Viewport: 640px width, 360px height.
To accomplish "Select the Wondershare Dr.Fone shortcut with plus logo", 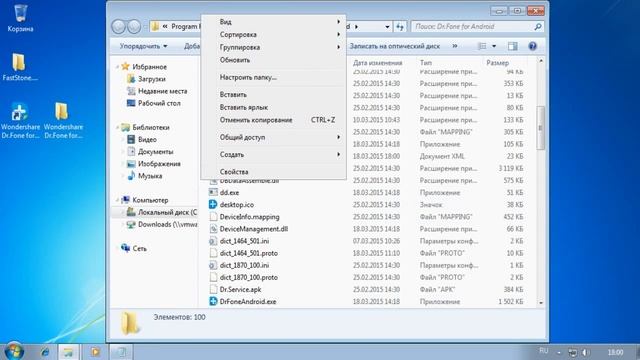I will click(20, 120).
